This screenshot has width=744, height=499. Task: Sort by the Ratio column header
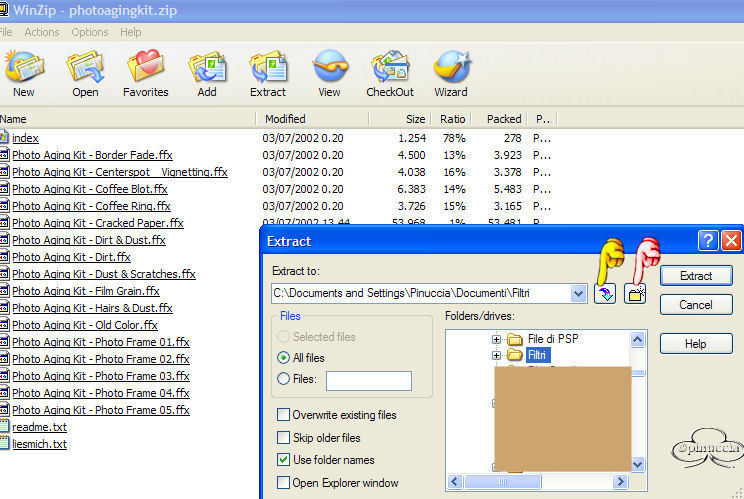click(x=451, y=119)
